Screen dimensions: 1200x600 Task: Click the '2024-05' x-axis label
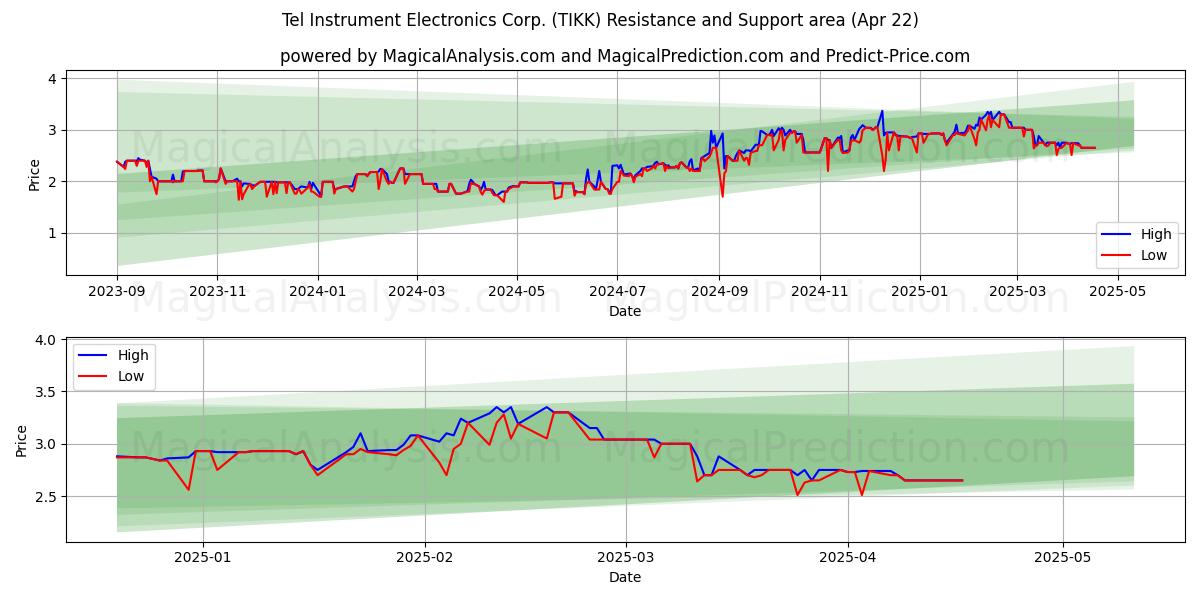tap(517, 292)
